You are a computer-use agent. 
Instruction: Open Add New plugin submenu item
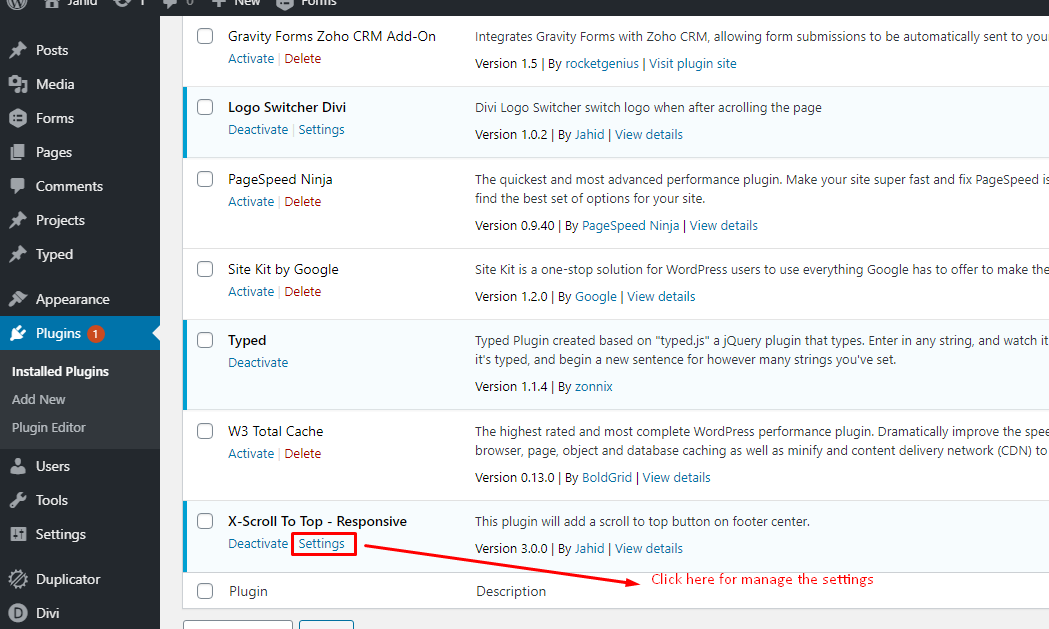[39, 399]
